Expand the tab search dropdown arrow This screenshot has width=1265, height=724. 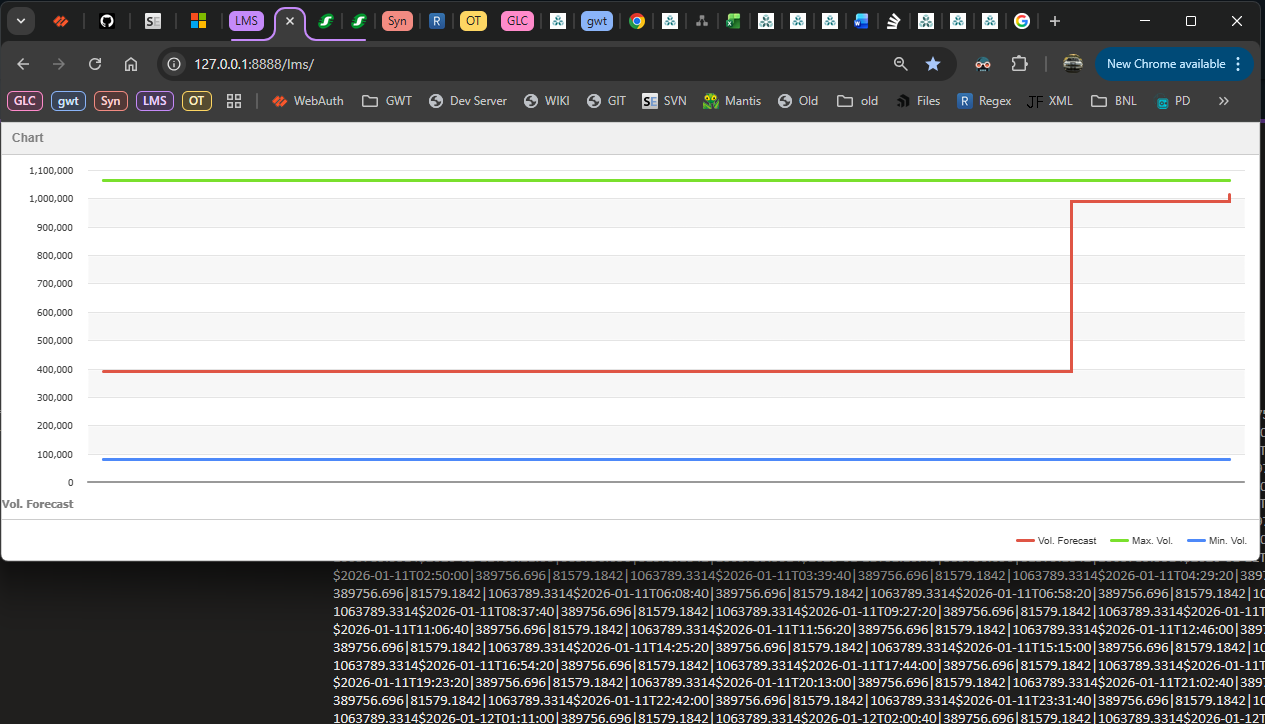tap(21, 21)
